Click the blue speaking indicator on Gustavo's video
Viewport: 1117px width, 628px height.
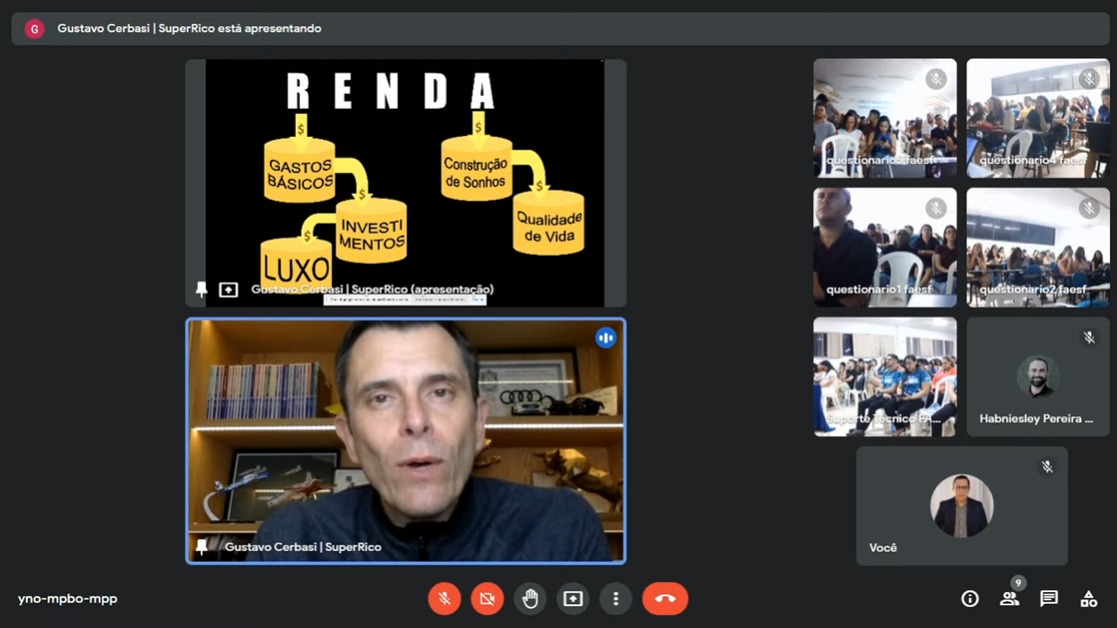coord(606,337)
